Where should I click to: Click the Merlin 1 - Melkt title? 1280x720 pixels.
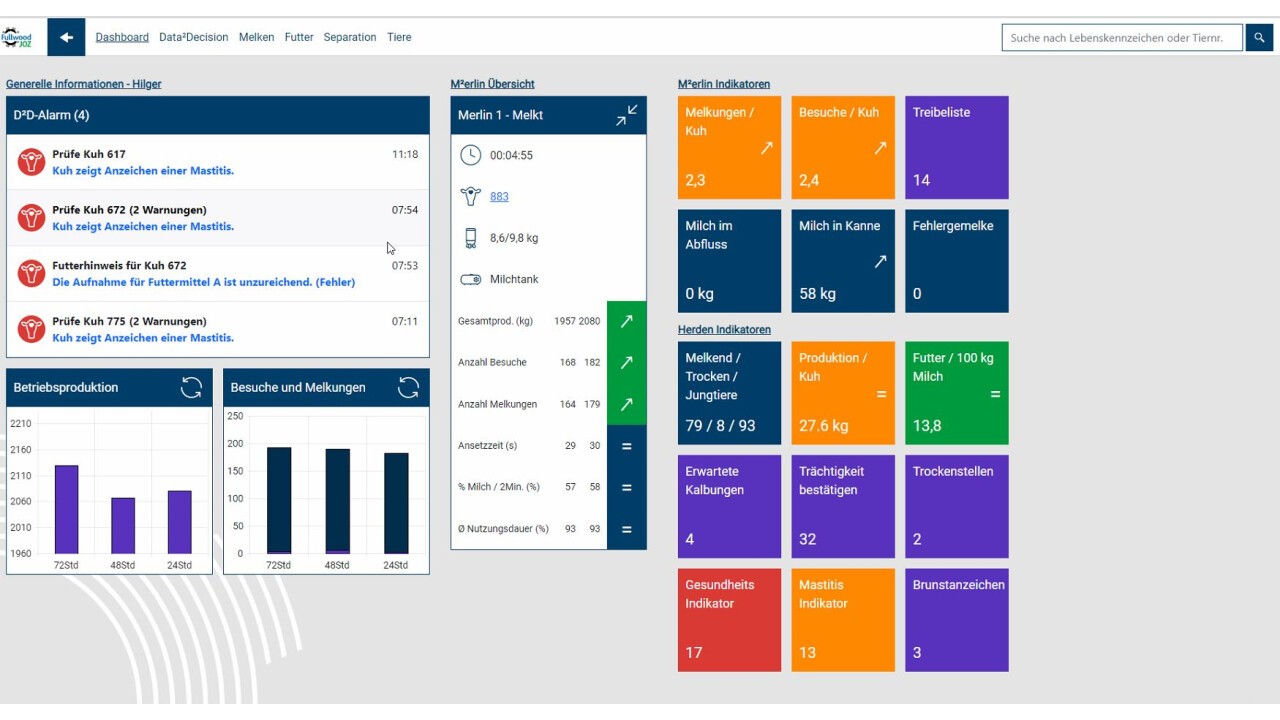500,115
